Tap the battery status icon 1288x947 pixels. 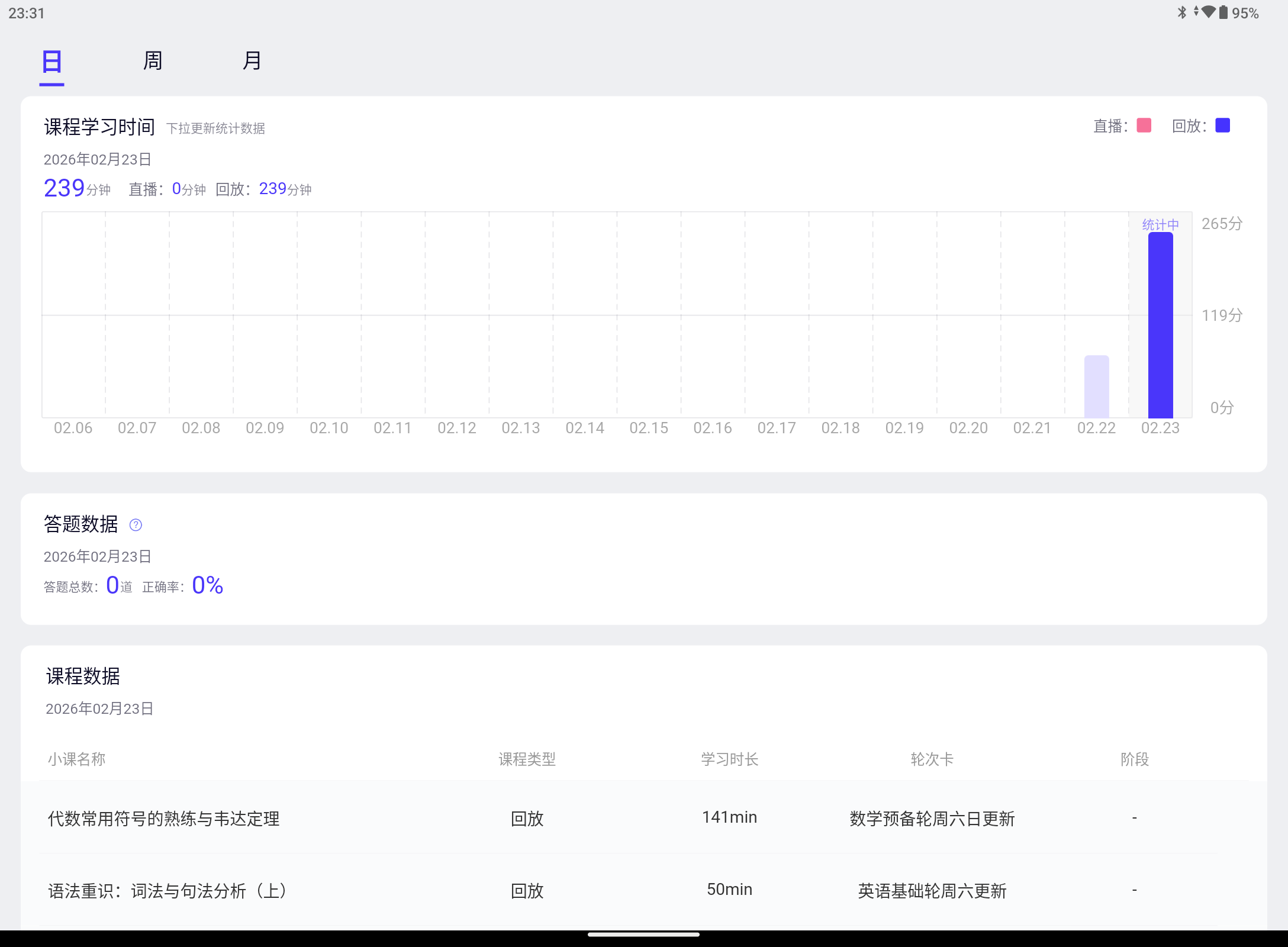[x=1223, y=12]
